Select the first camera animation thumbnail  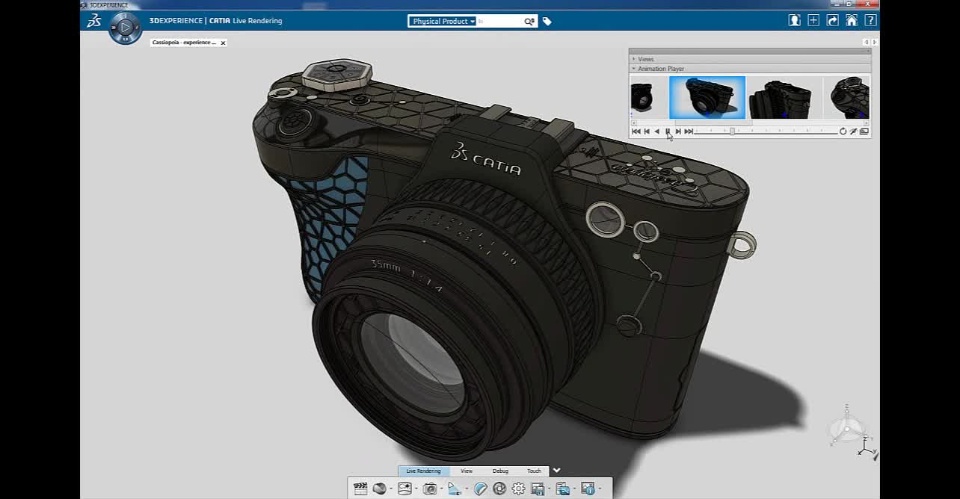click(x=649, y=97)
